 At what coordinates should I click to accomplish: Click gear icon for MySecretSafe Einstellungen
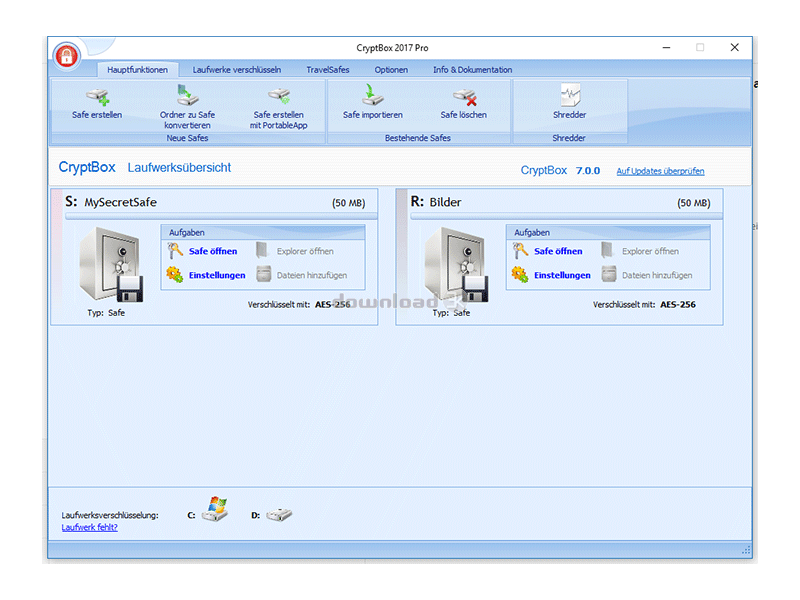click(174, 274)
